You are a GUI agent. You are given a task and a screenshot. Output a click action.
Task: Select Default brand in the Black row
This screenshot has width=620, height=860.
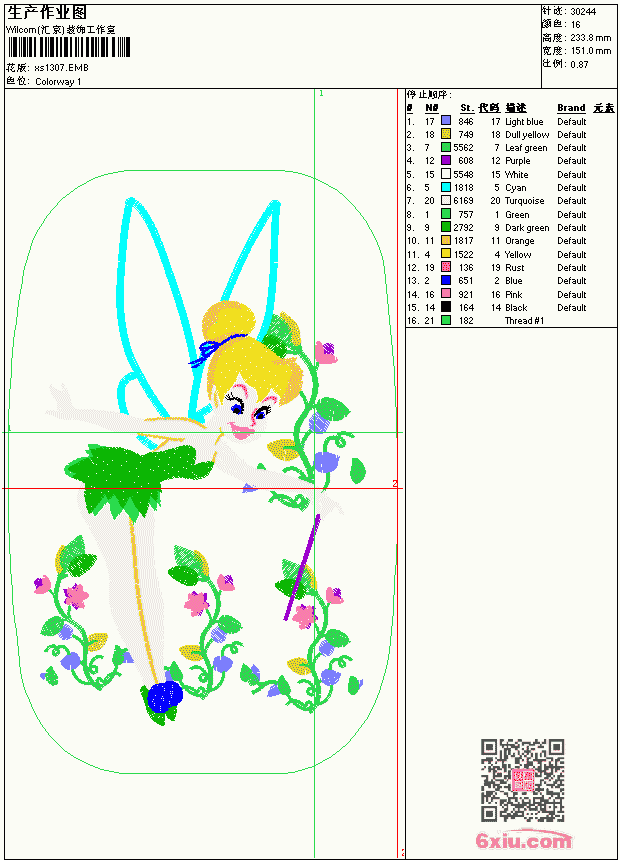click(x=572, y=308)
